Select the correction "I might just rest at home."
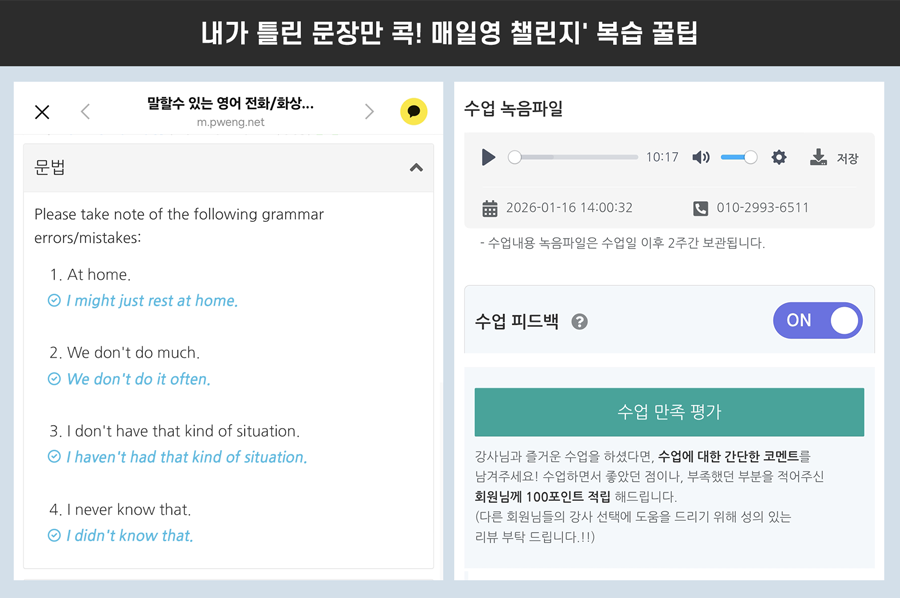The width and height of the screenshot is (900, 598). (x=152, y=301)
